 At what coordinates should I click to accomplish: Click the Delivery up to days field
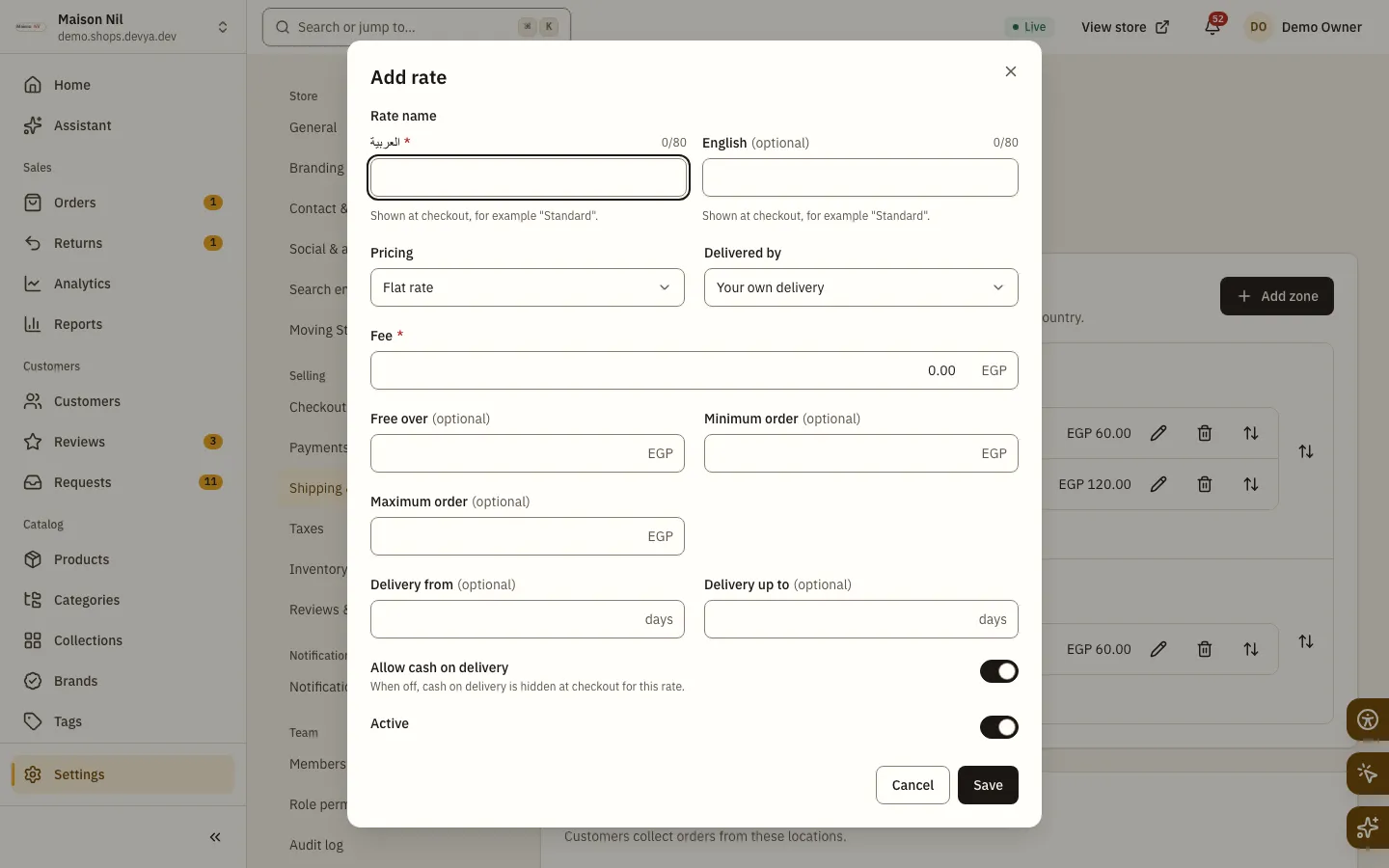point(861,619)
